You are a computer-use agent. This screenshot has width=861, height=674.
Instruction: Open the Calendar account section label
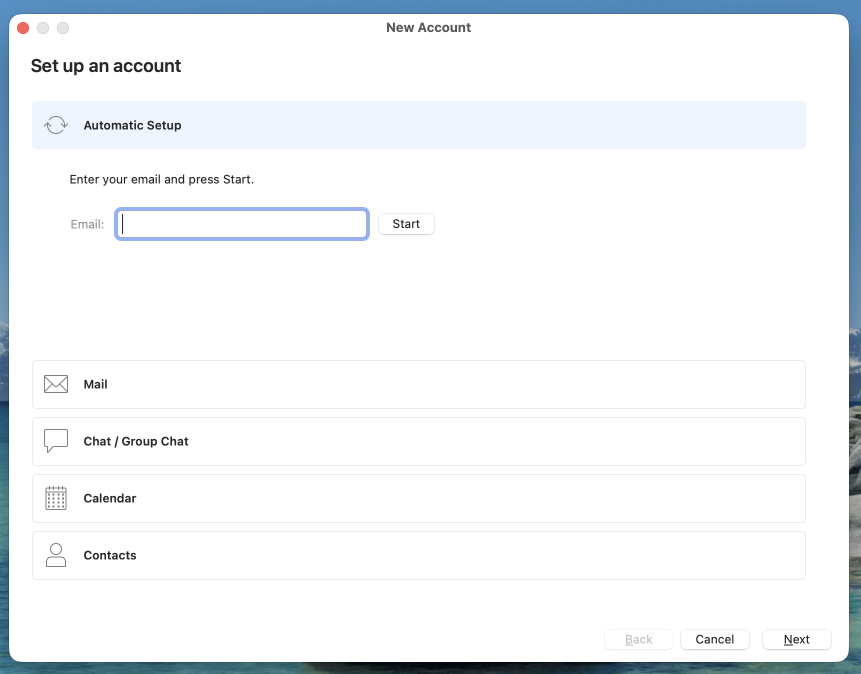110,498
